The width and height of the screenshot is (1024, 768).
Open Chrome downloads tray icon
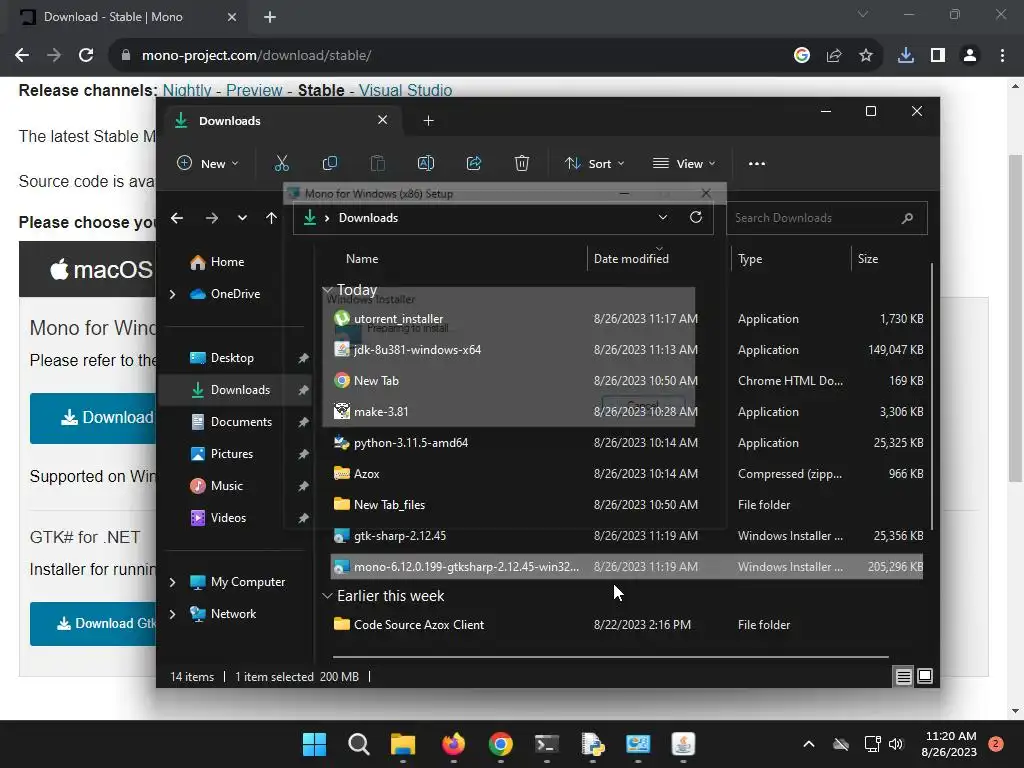[x=906, y=56]
